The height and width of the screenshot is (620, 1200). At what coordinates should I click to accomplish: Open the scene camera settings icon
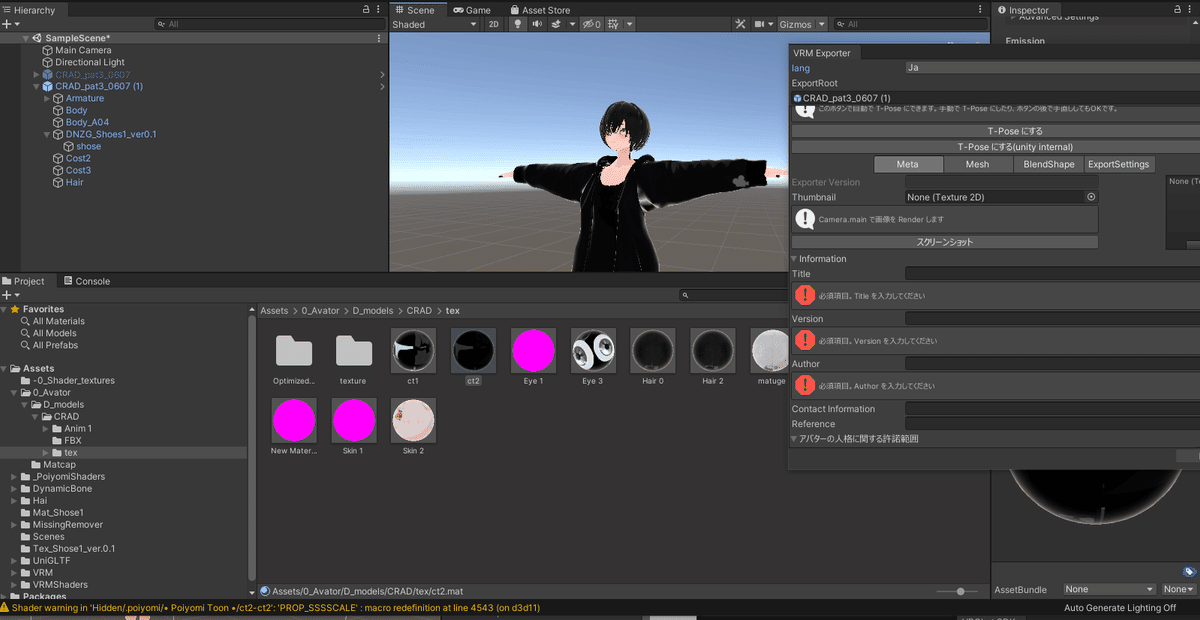[x=760, y=24]
